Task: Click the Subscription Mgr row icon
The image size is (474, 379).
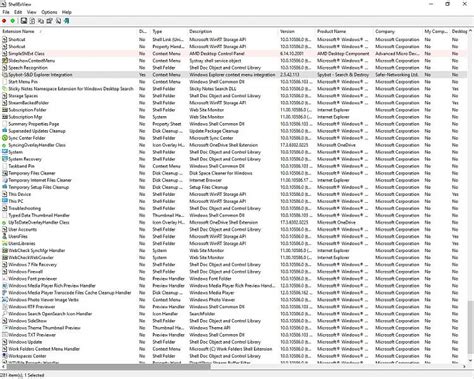Action: [x=5, y=117]
